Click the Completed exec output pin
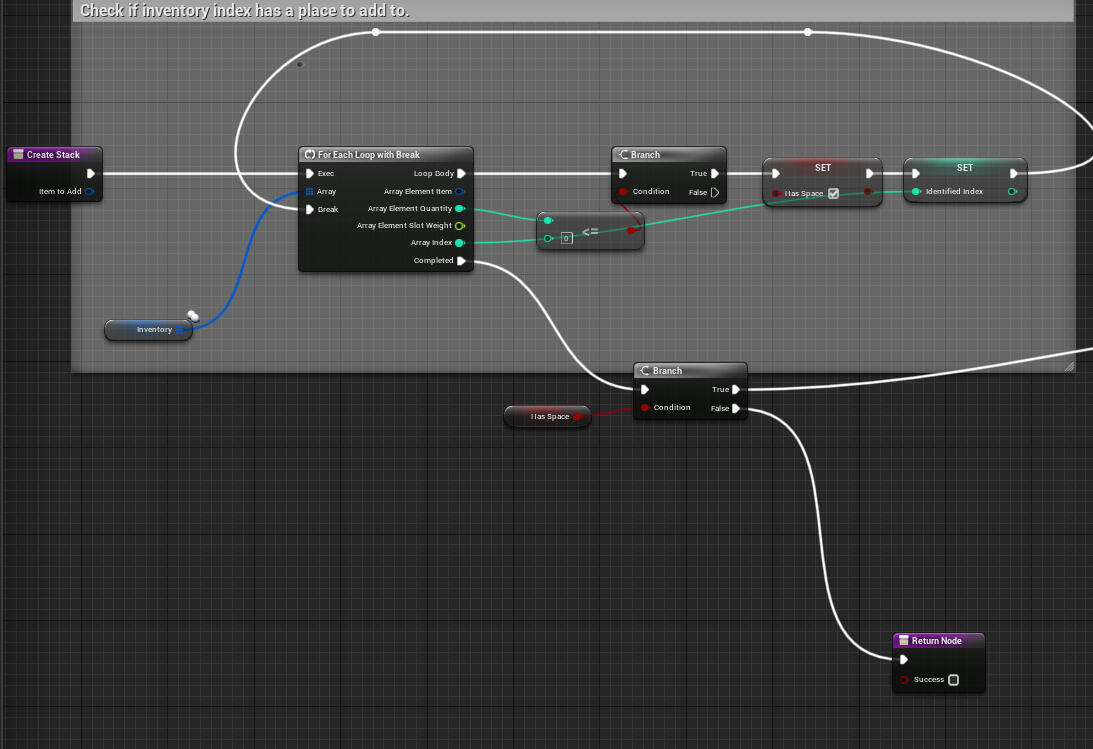The image size is (1093, 749). click(463, 260)
